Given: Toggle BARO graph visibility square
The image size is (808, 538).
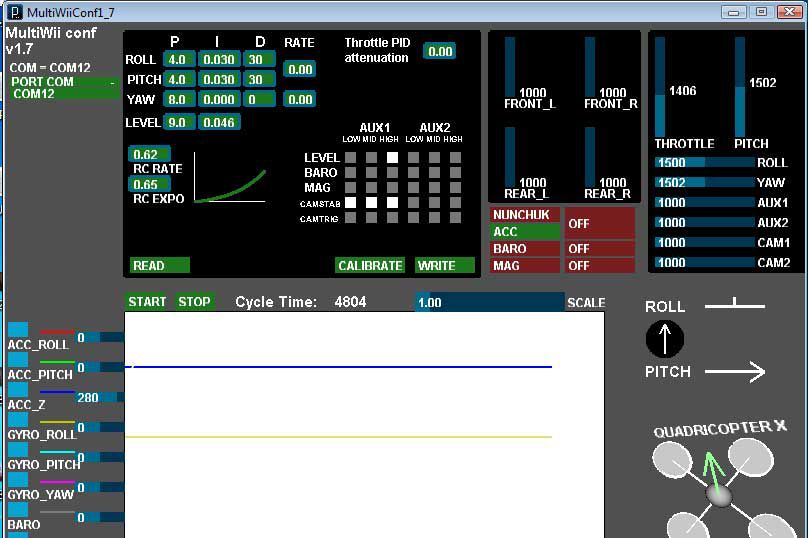Looking at the screenshot, I should tap(18, 509).
